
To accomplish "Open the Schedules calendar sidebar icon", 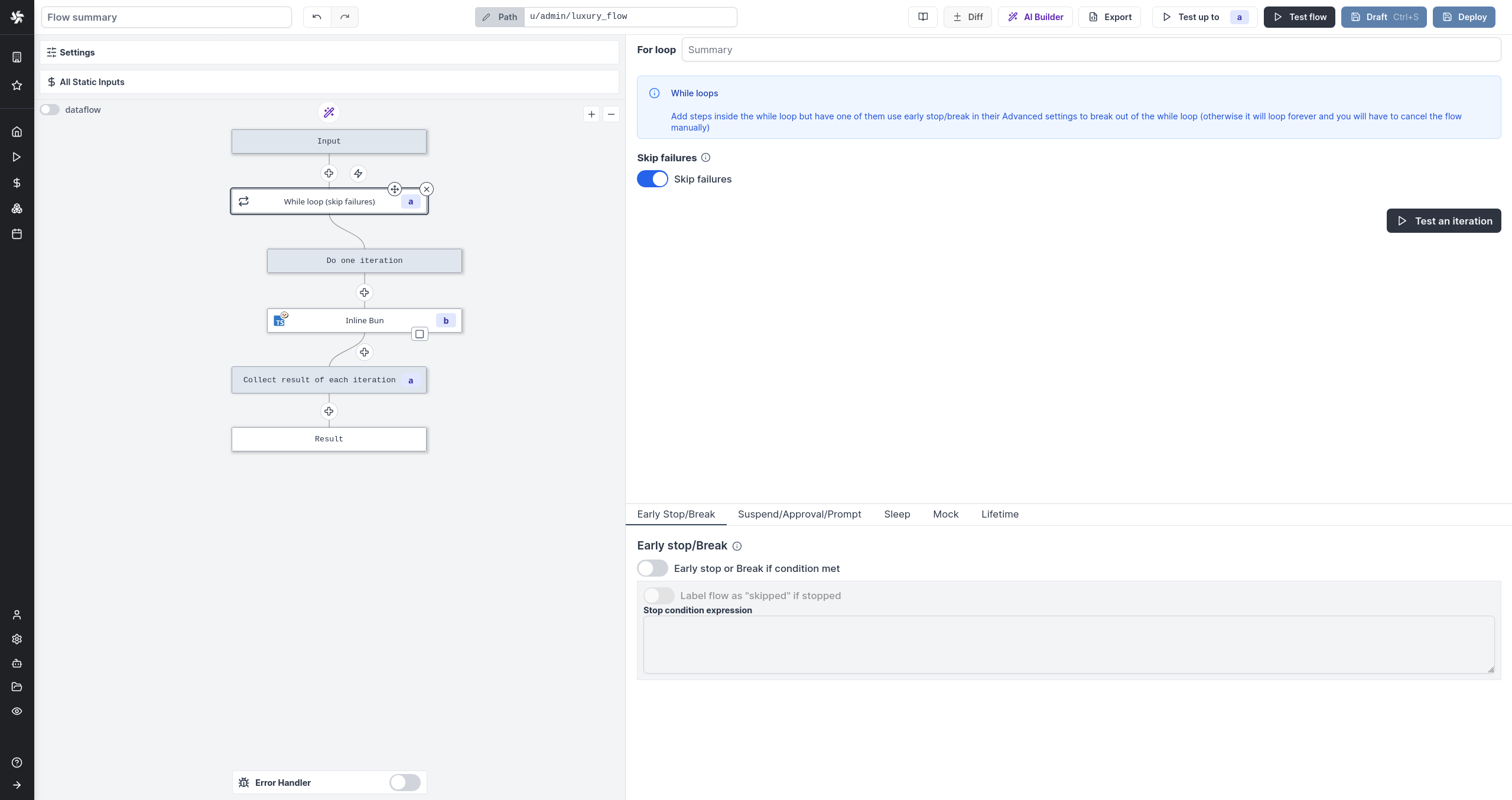I will point(17,234).
